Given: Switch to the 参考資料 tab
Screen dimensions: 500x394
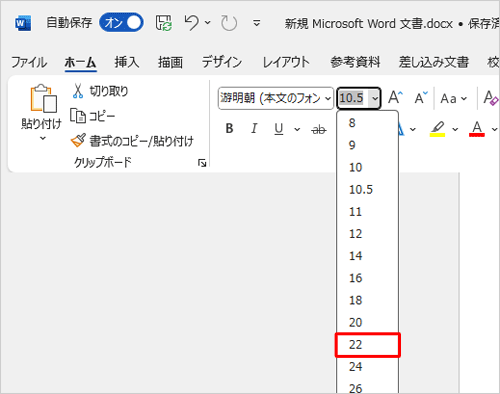Looking at the screenshot, I should coord(355,62).
